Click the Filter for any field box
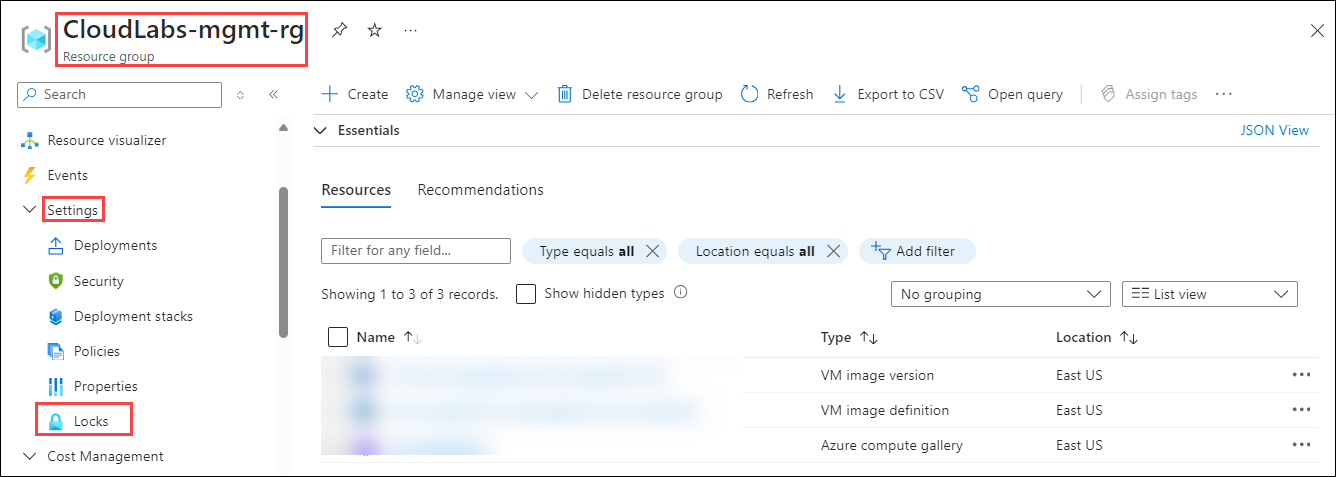This screenshot has height=477, width=1336. (416, 251)
